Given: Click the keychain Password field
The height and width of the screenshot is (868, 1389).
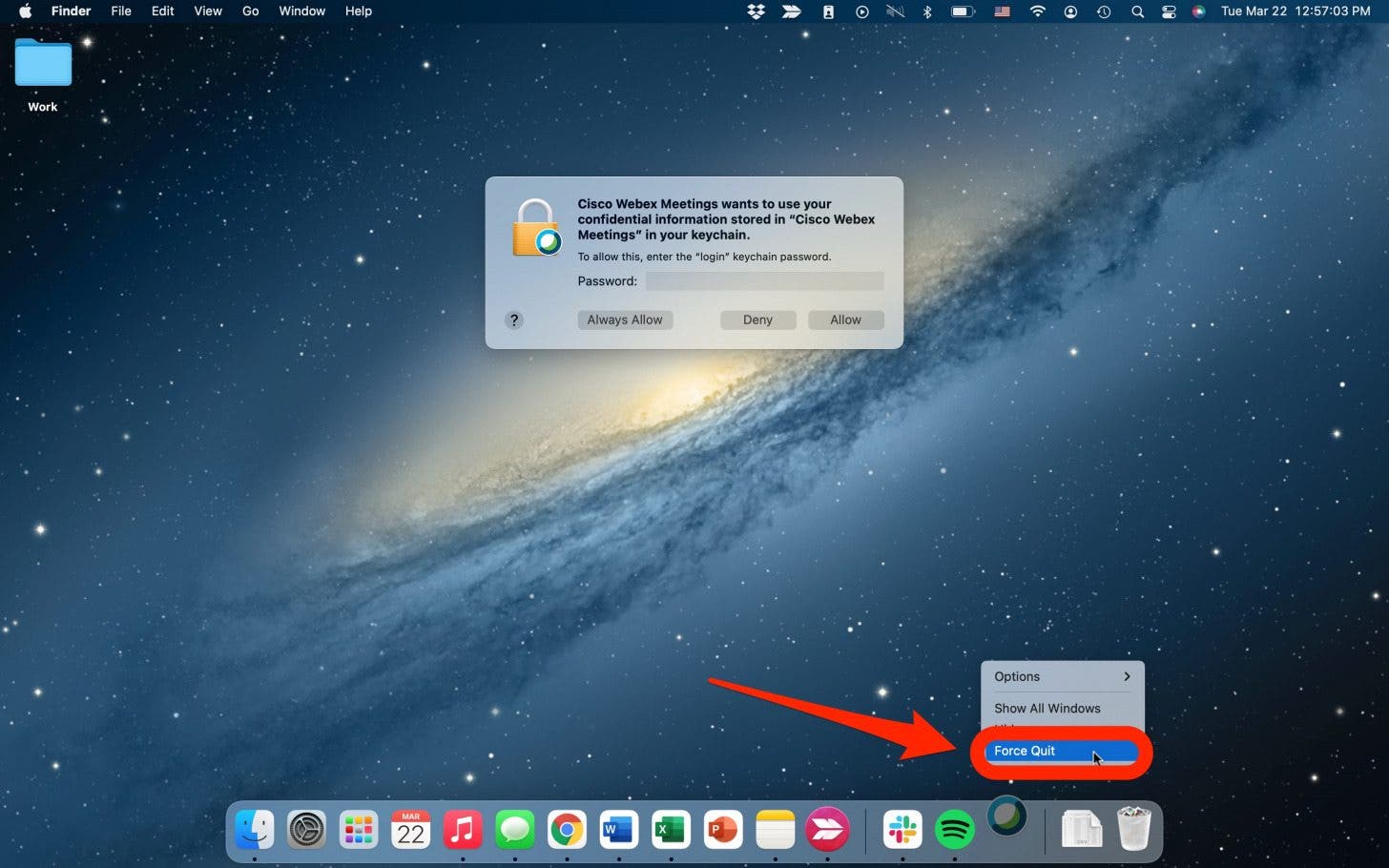Looking at the screenshot, I should pos(764,281).
